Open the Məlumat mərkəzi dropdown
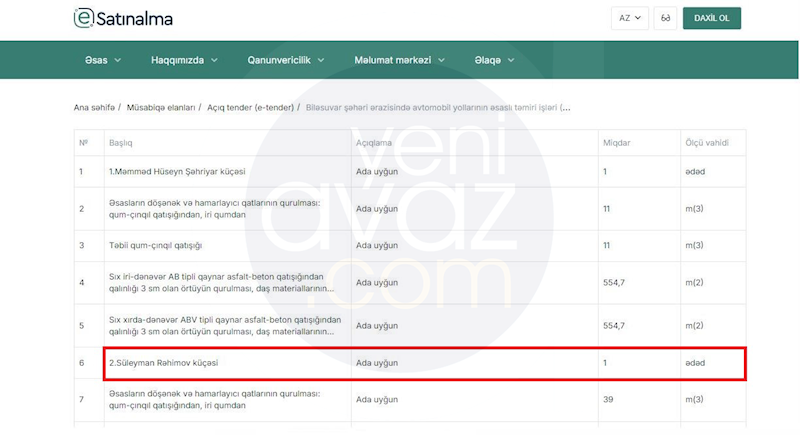Viewport: 800px width, 435px height. 399,60
